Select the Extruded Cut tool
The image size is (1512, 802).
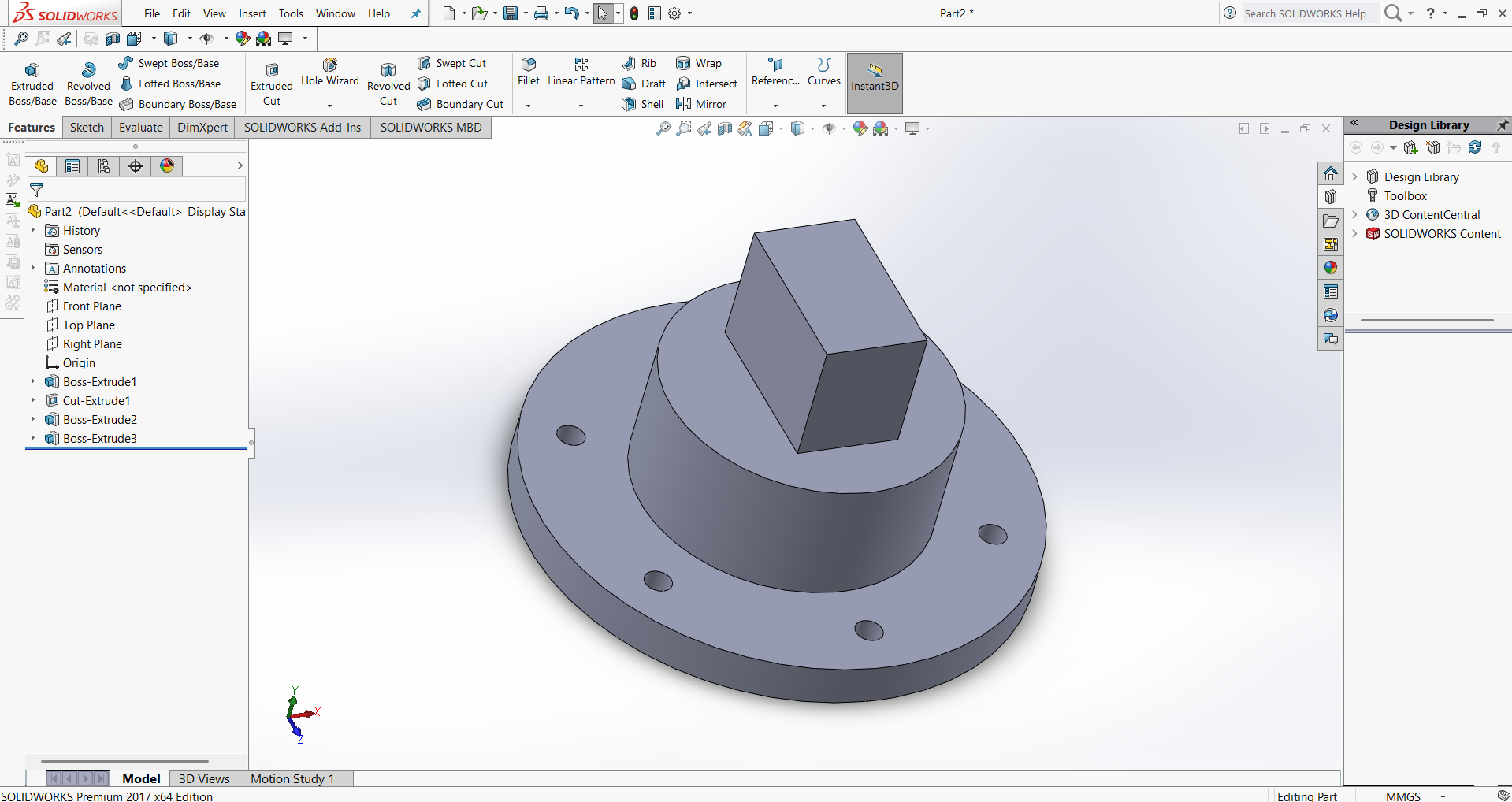click(272, 84)
